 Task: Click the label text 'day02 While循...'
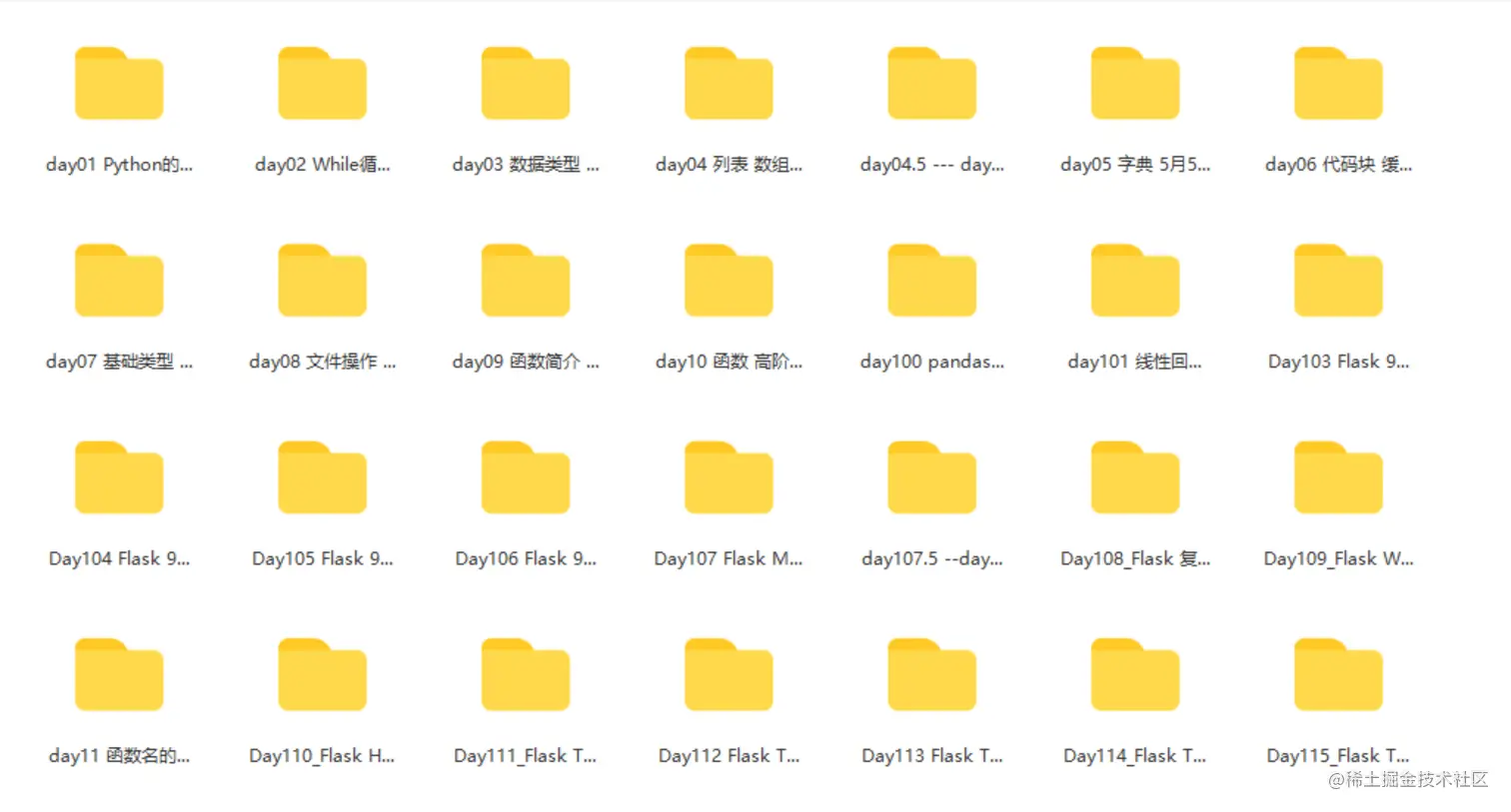pos(322,165)
